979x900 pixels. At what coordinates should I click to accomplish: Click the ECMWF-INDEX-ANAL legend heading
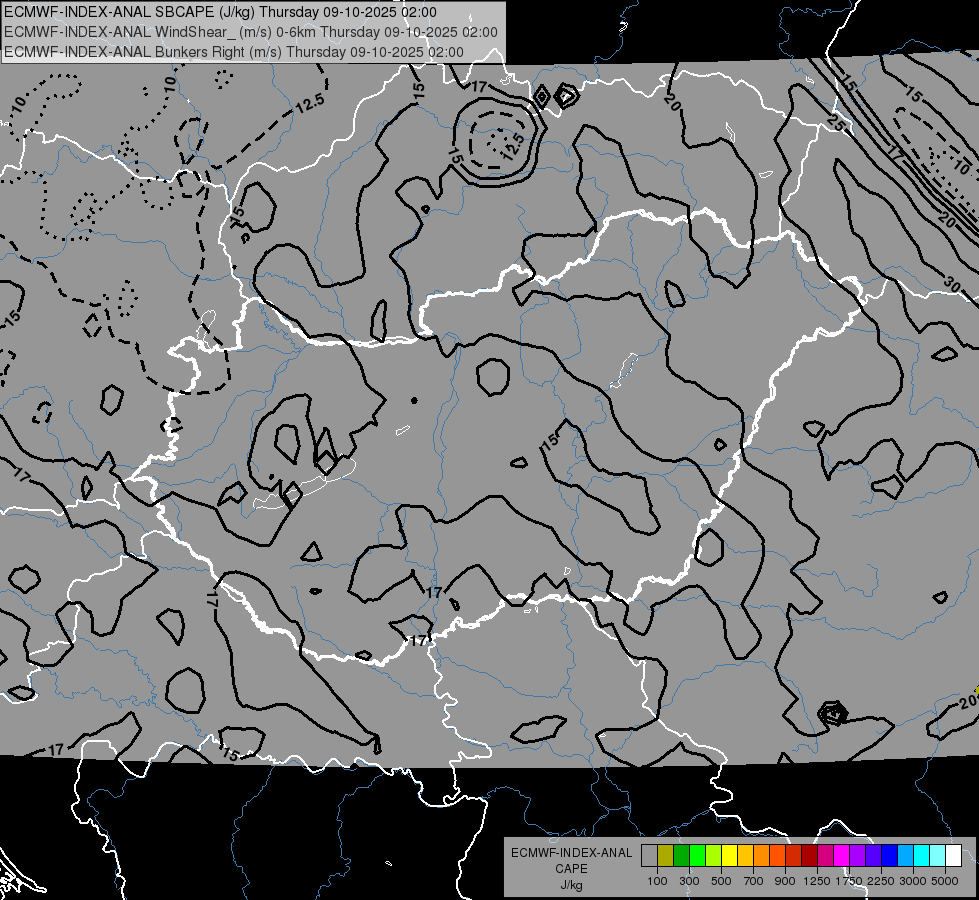click(572, 853)
